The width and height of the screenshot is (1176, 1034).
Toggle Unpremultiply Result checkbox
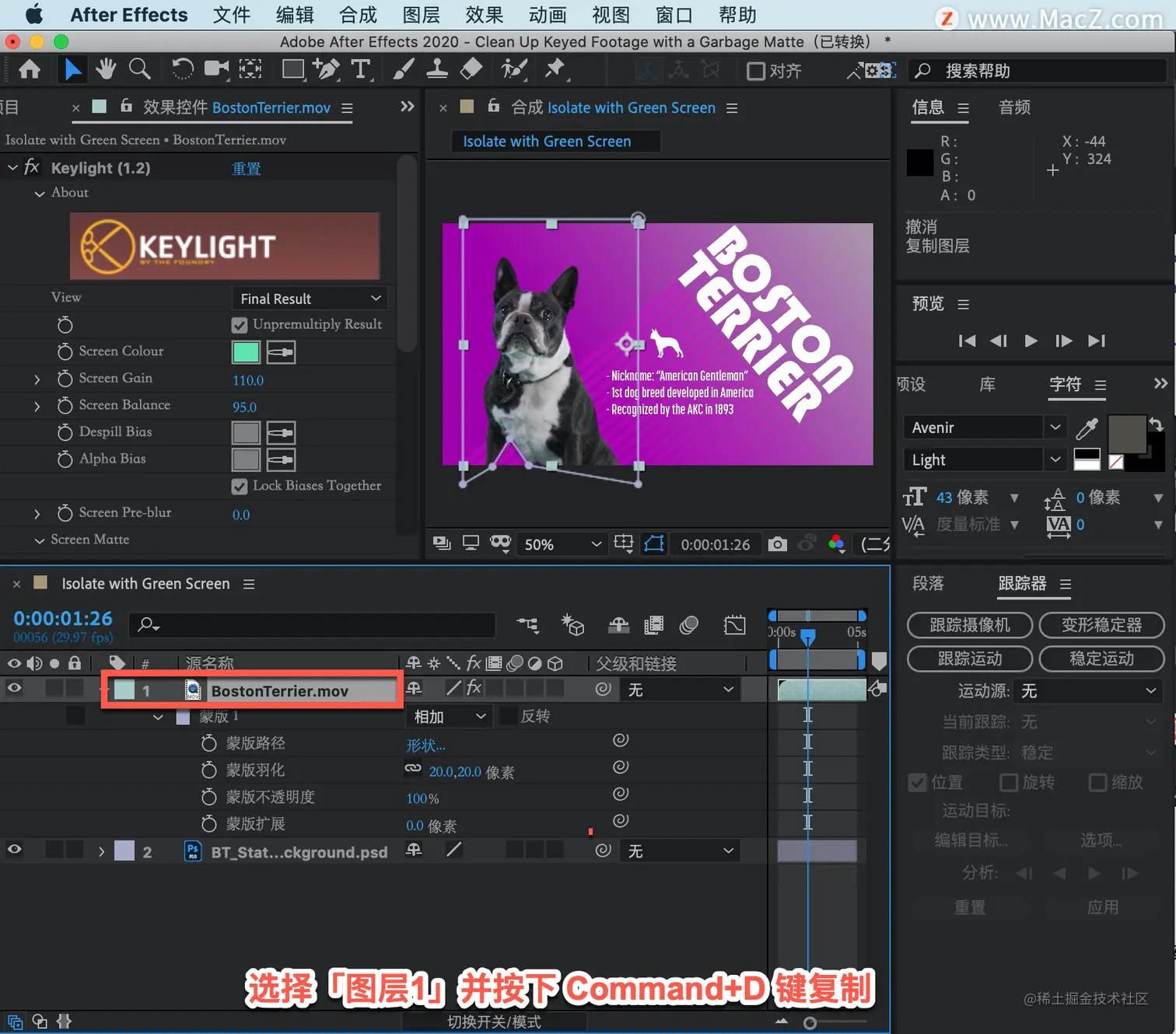(x=240, y=325)
